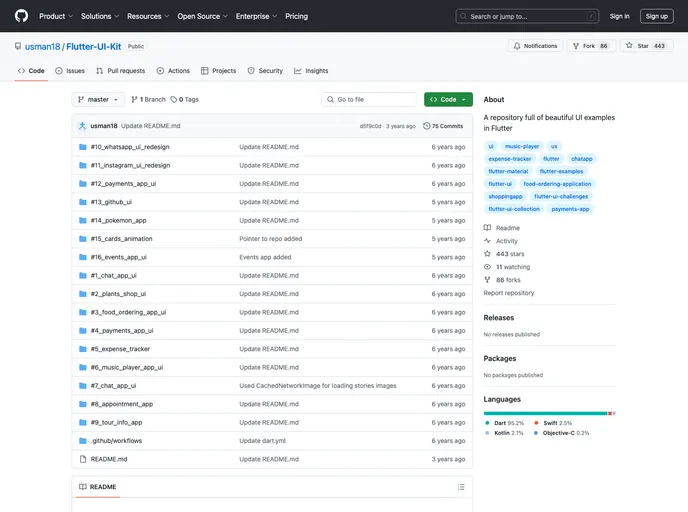Click the fork icon beside 86 forks
Image resolution: width=688 pixels, height=512 pixels.
coord(487,280)
